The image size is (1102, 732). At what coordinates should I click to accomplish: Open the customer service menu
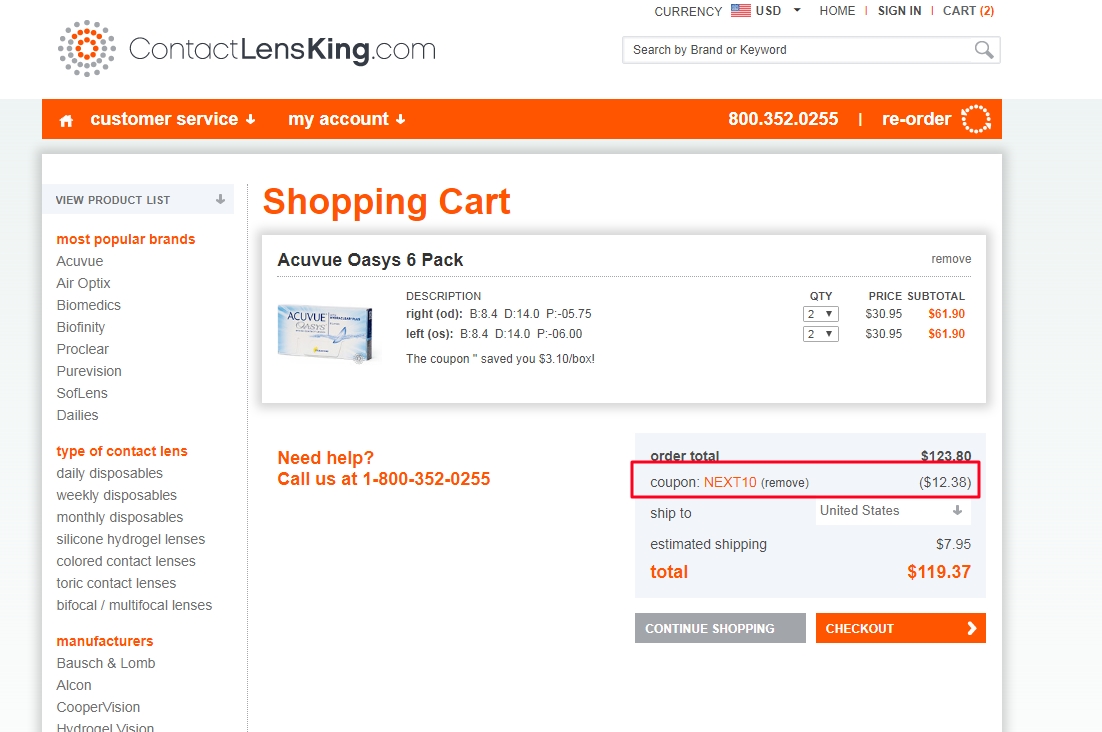(x=172, y=119)
